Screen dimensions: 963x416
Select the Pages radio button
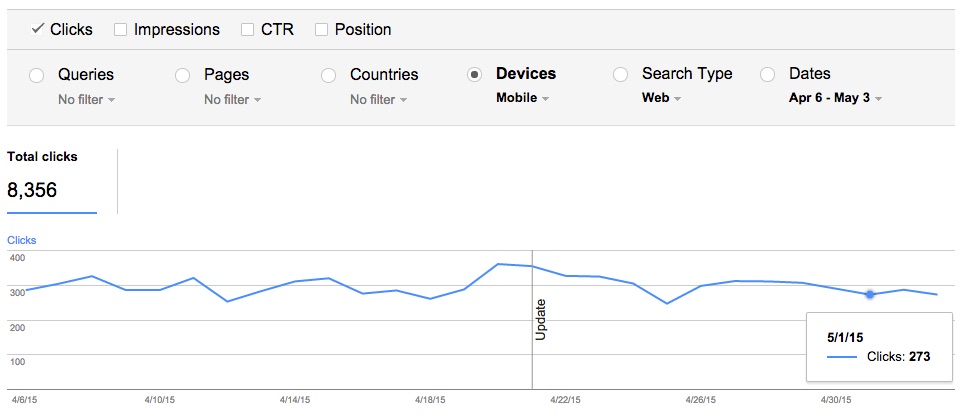[x=182, y=76]
